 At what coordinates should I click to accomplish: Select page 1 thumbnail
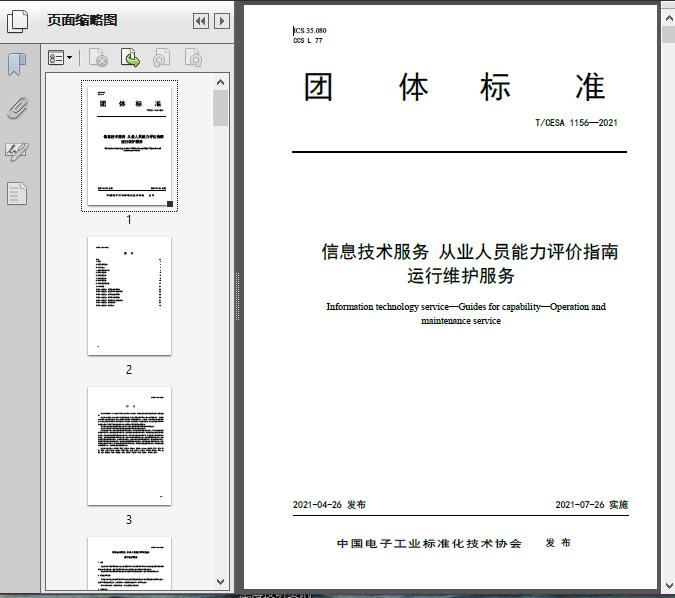tap(129, 146)
